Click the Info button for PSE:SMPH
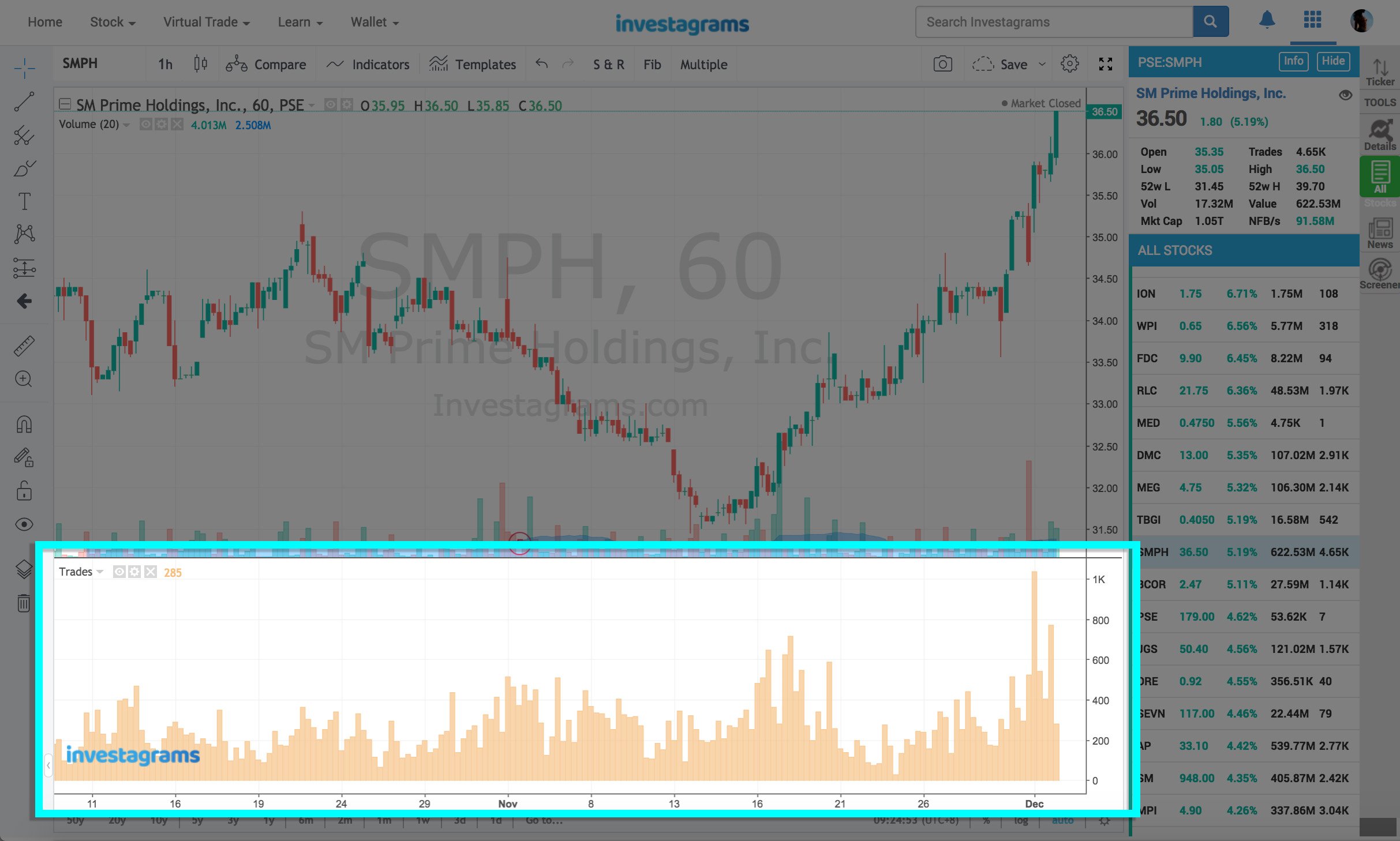1400x841 pixels. pos(1293,61)
